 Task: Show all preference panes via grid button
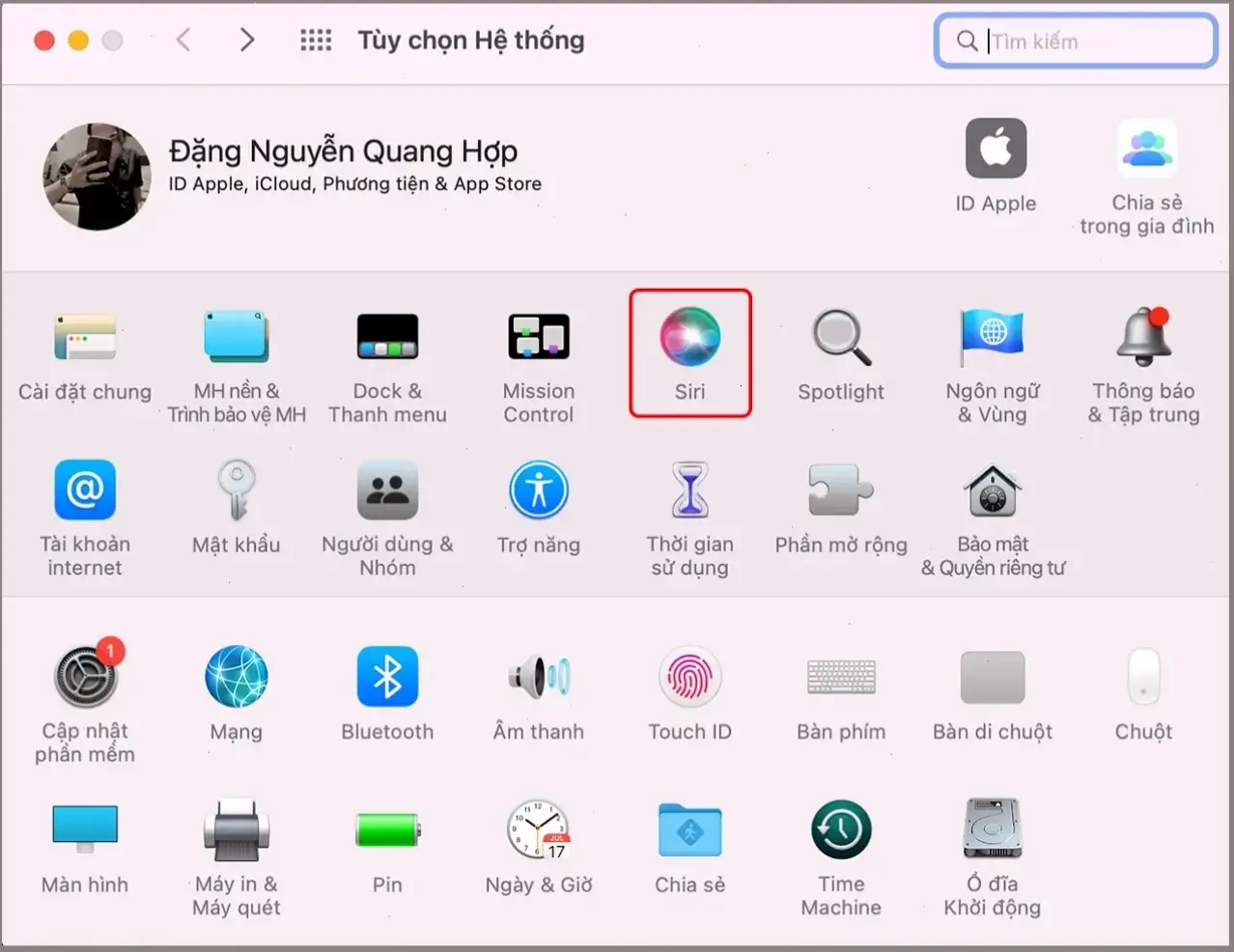315,40
